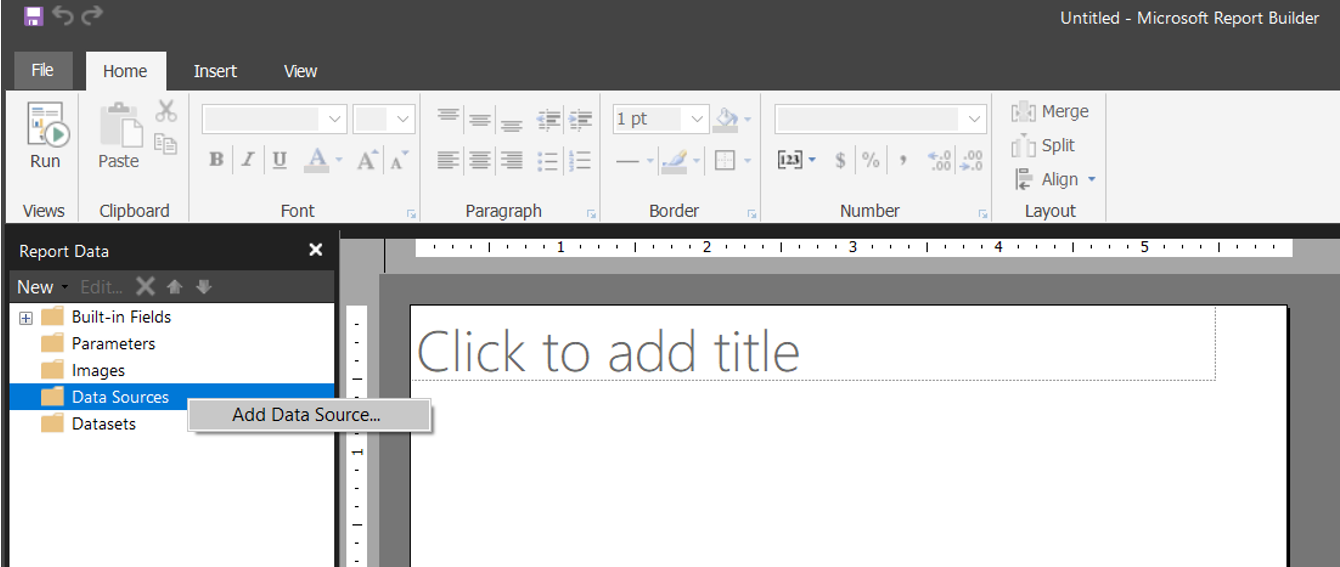
Task: Open the font name combo box
Action: pos(274,119)
